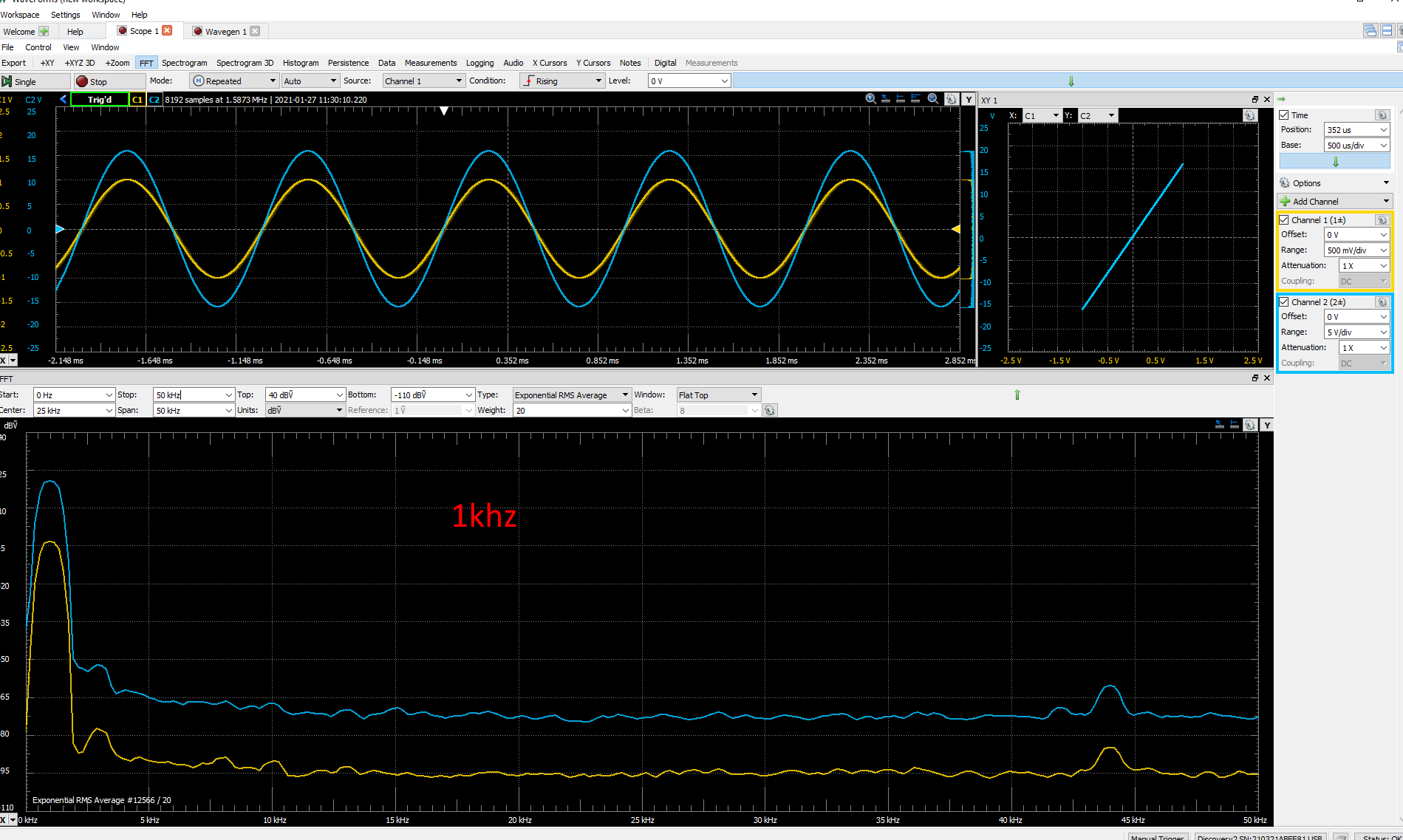Open FFT Type Exponential RMS Average dropdown

[x=572, y=395]
